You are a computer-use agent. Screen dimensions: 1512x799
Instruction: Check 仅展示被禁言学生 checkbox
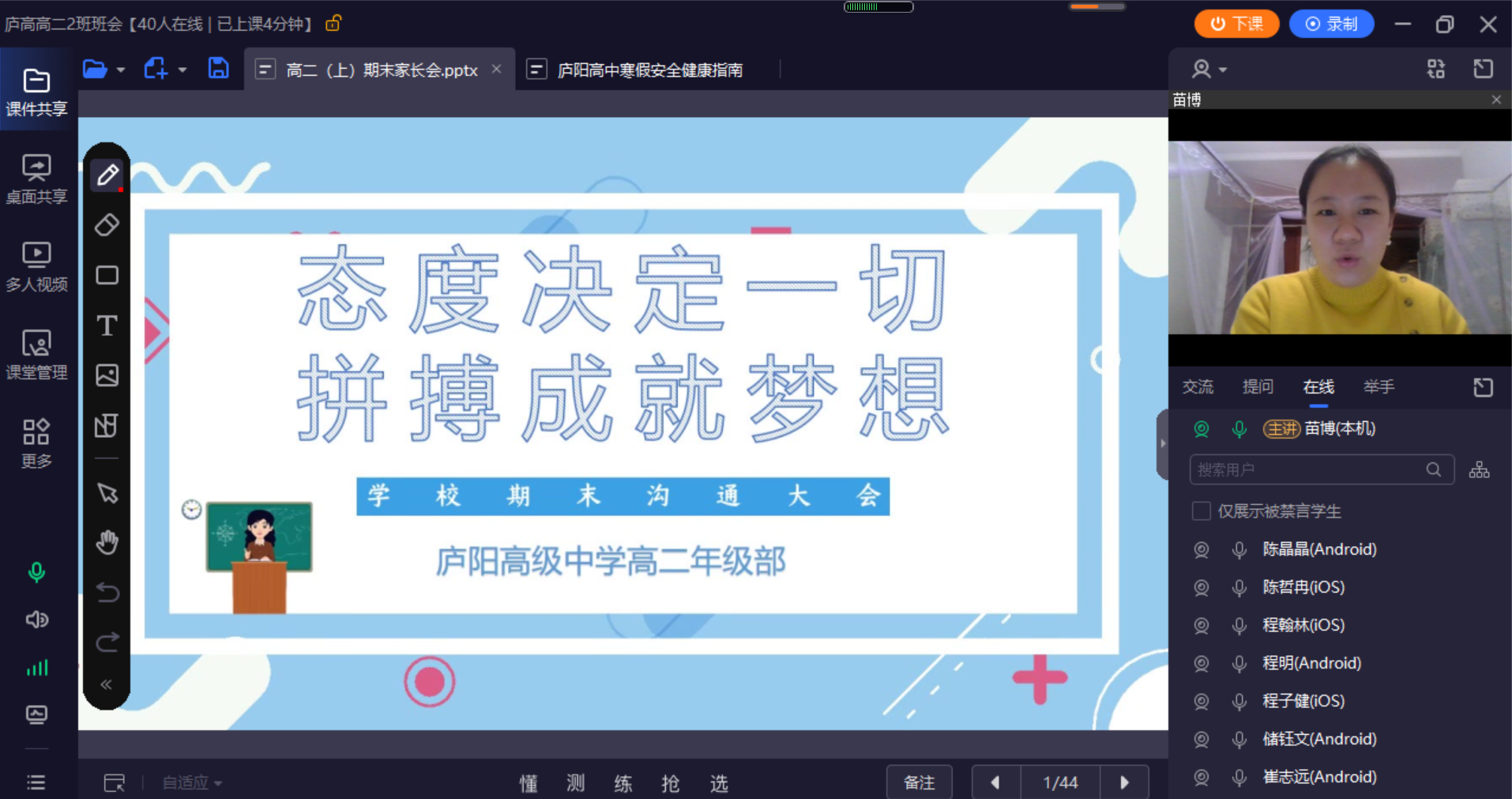click(1201, 511)
